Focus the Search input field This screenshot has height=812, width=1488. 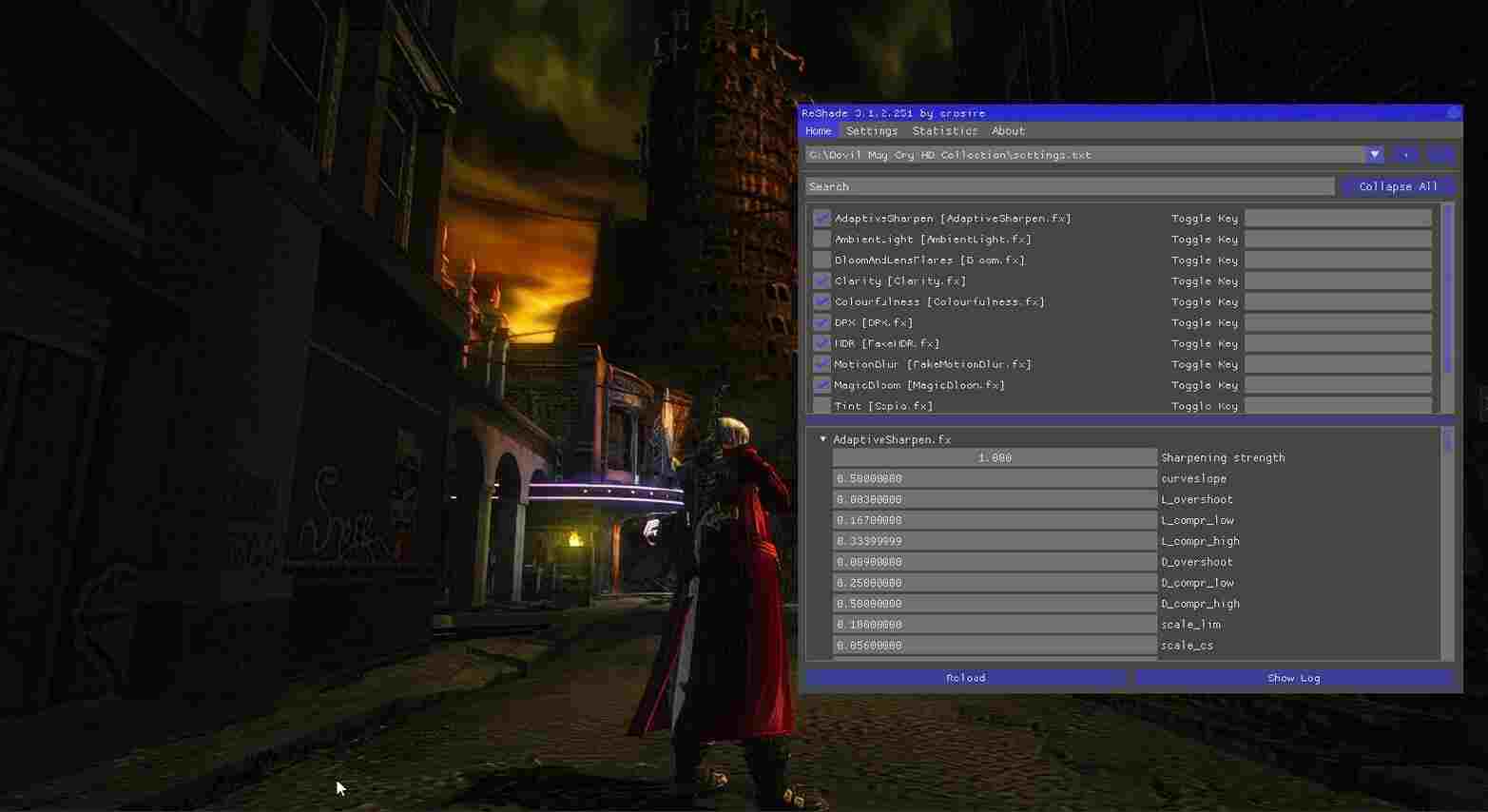tap(1070, 186)
